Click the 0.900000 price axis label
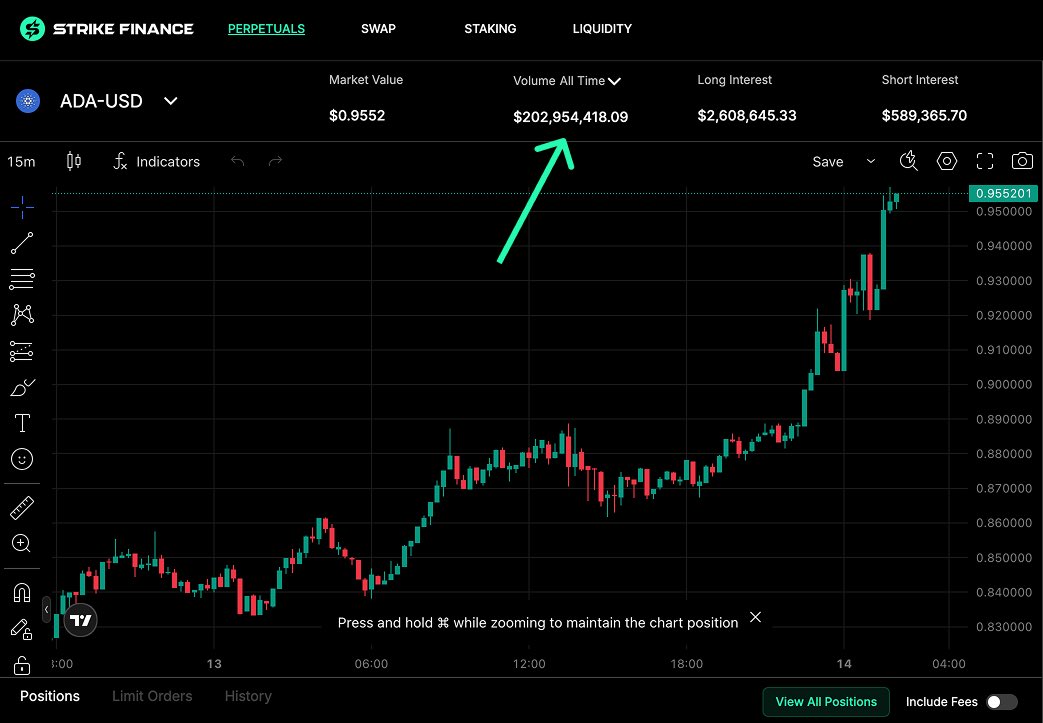The image size is (1043, 723). [1004, 384]
